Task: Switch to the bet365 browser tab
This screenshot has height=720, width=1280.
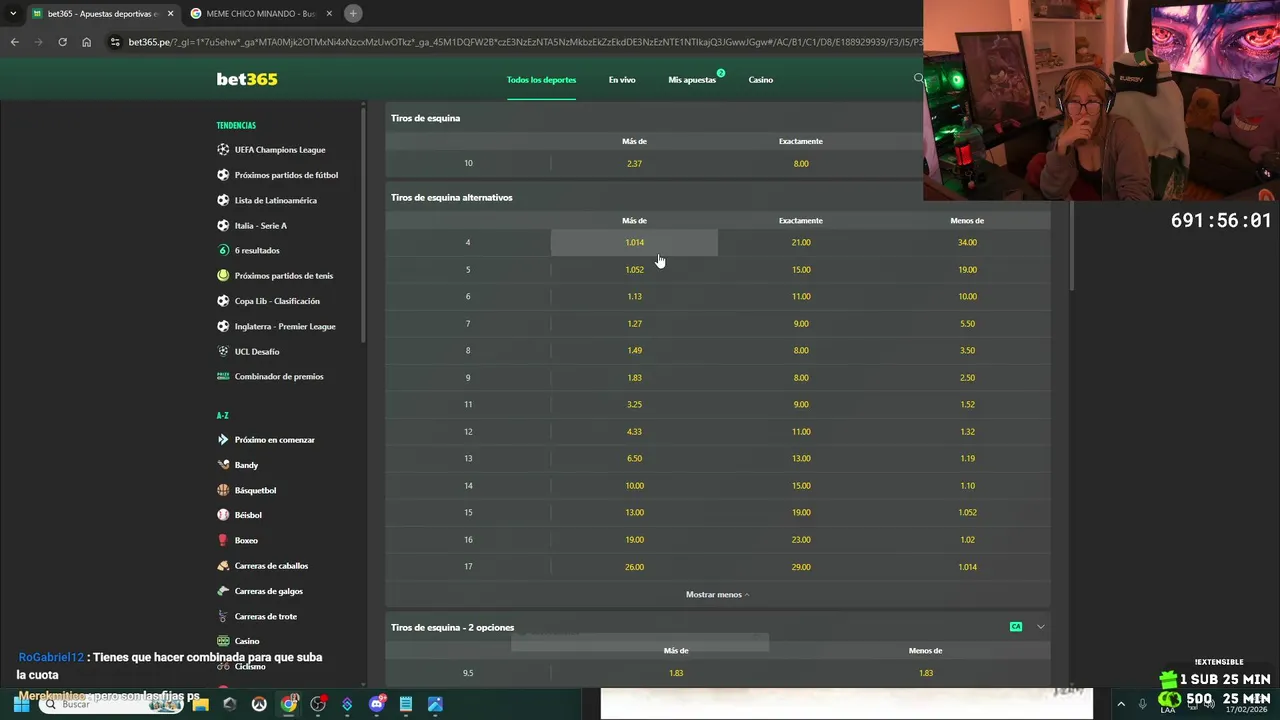Action: 100,13
